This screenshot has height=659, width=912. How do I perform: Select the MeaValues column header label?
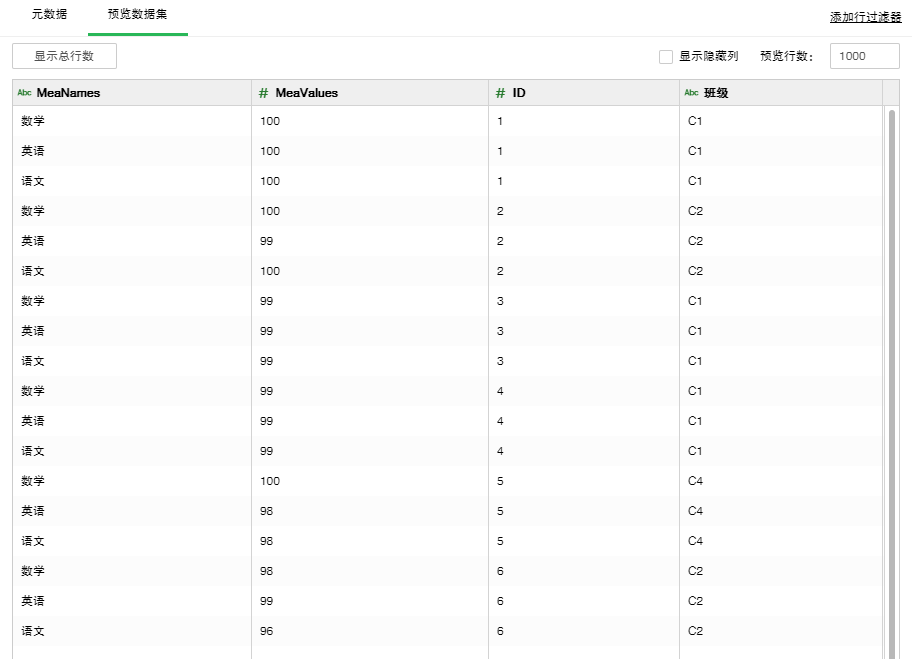(x=307, y=93)
